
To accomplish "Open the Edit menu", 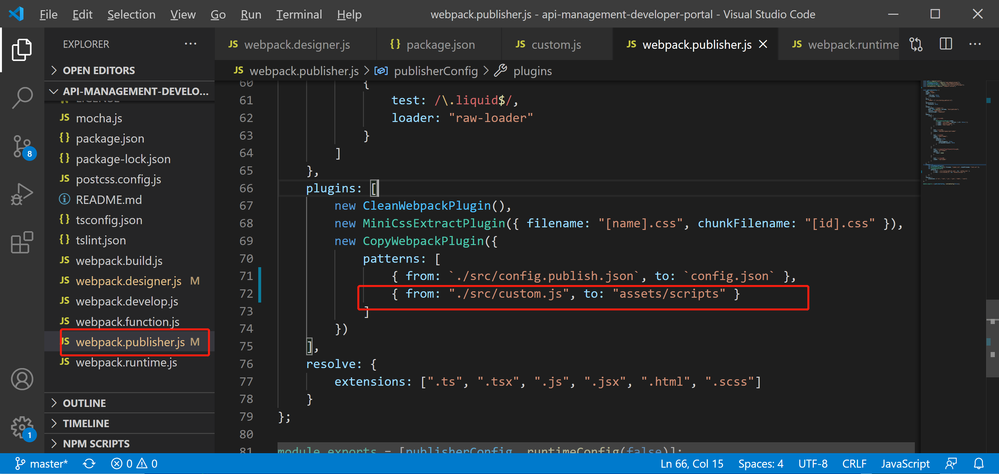I will pyautogui.click(x=82, y=14).
